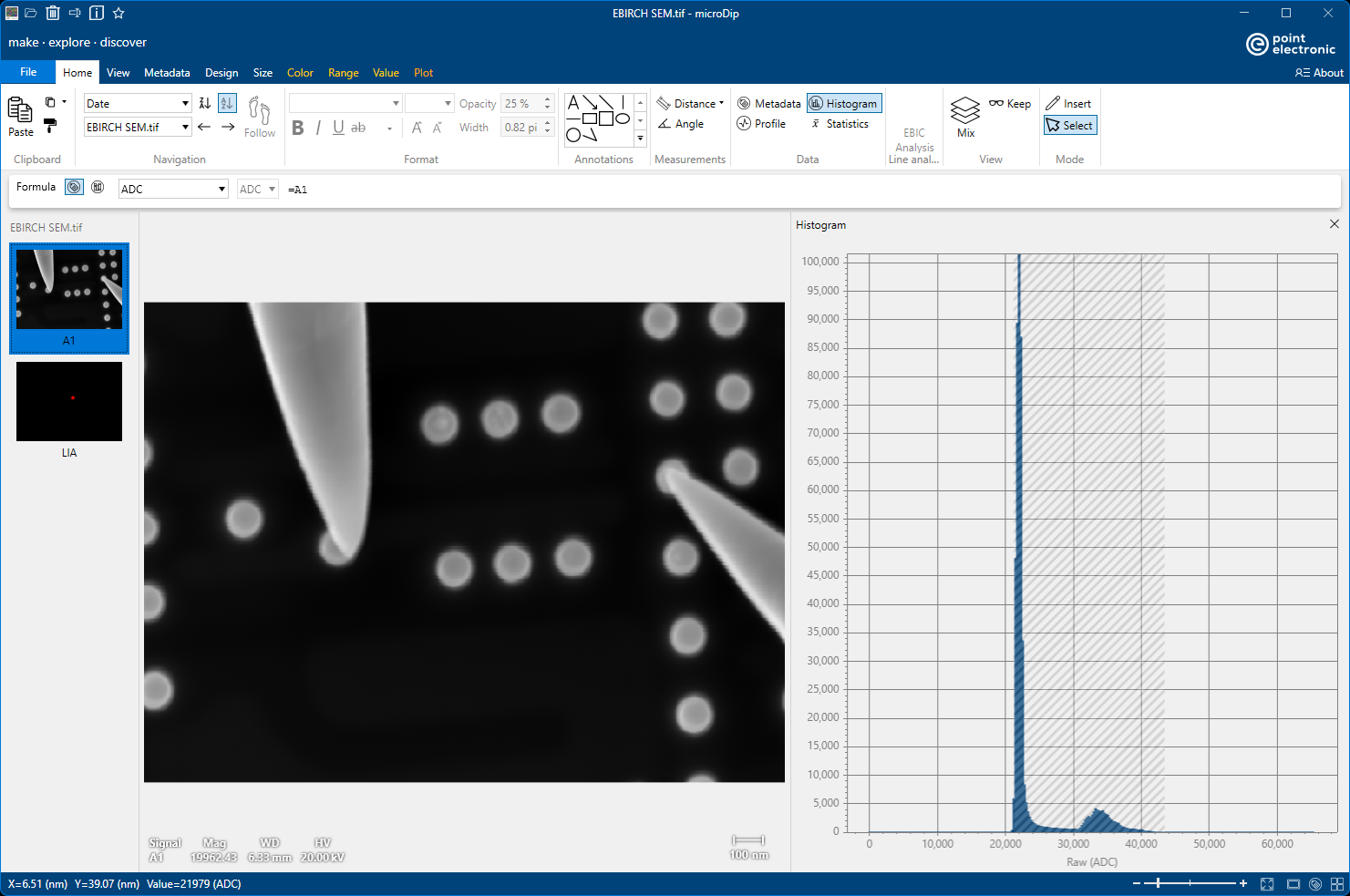Screen dimensions: 1350x896
Task: Open the File menu
Action: pyautogui.click(x=28, y=72)
